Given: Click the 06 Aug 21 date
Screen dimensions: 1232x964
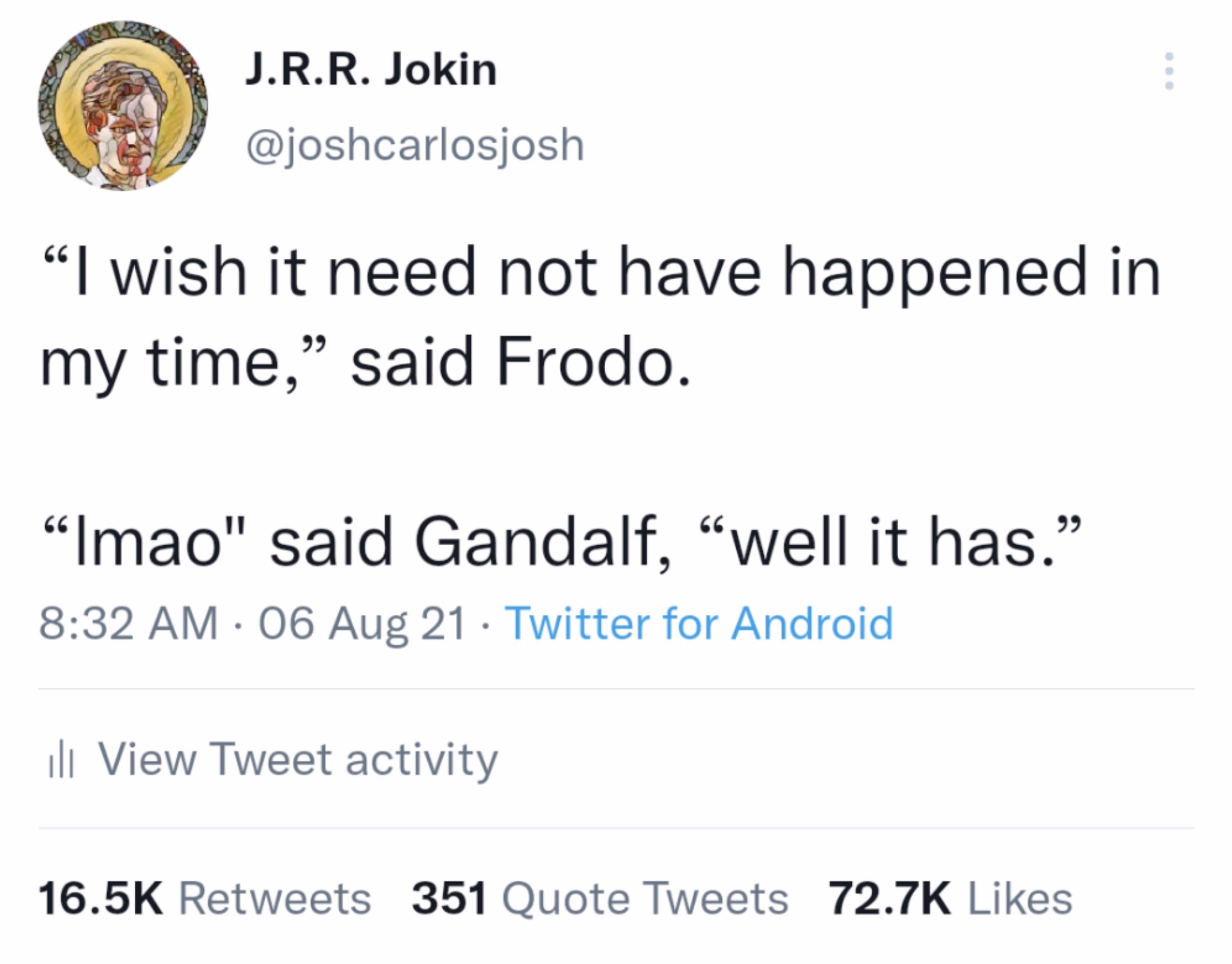Looking at the screenshot, I should coord(363,624).
